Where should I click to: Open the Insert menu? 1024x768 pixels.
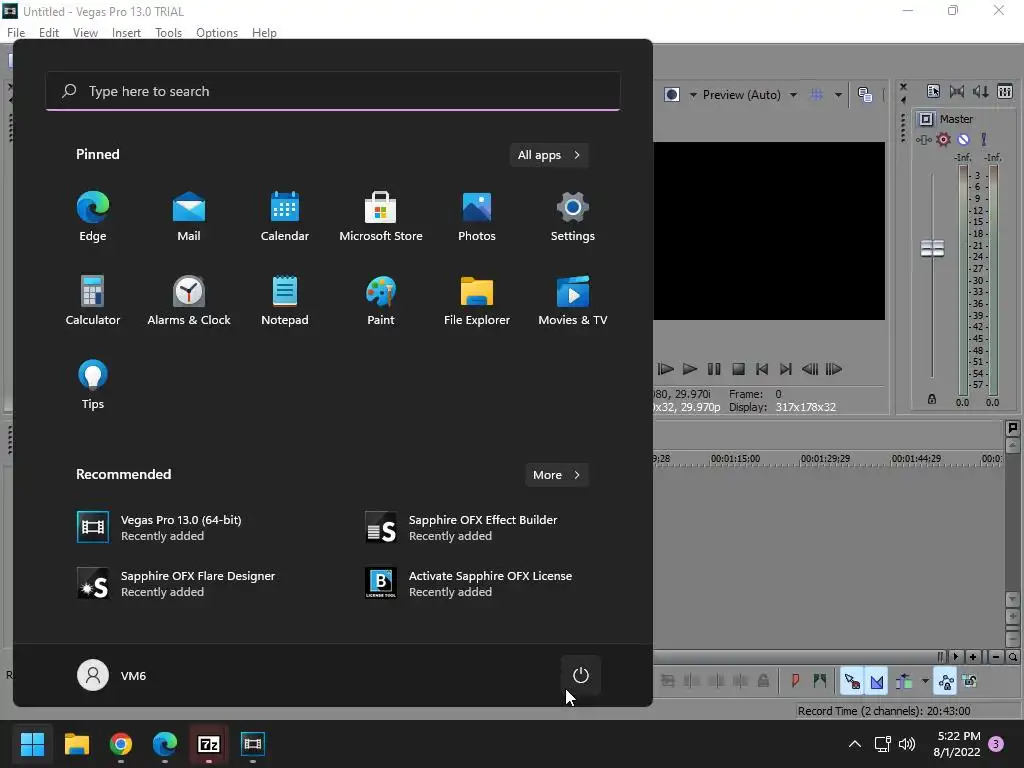126,33
